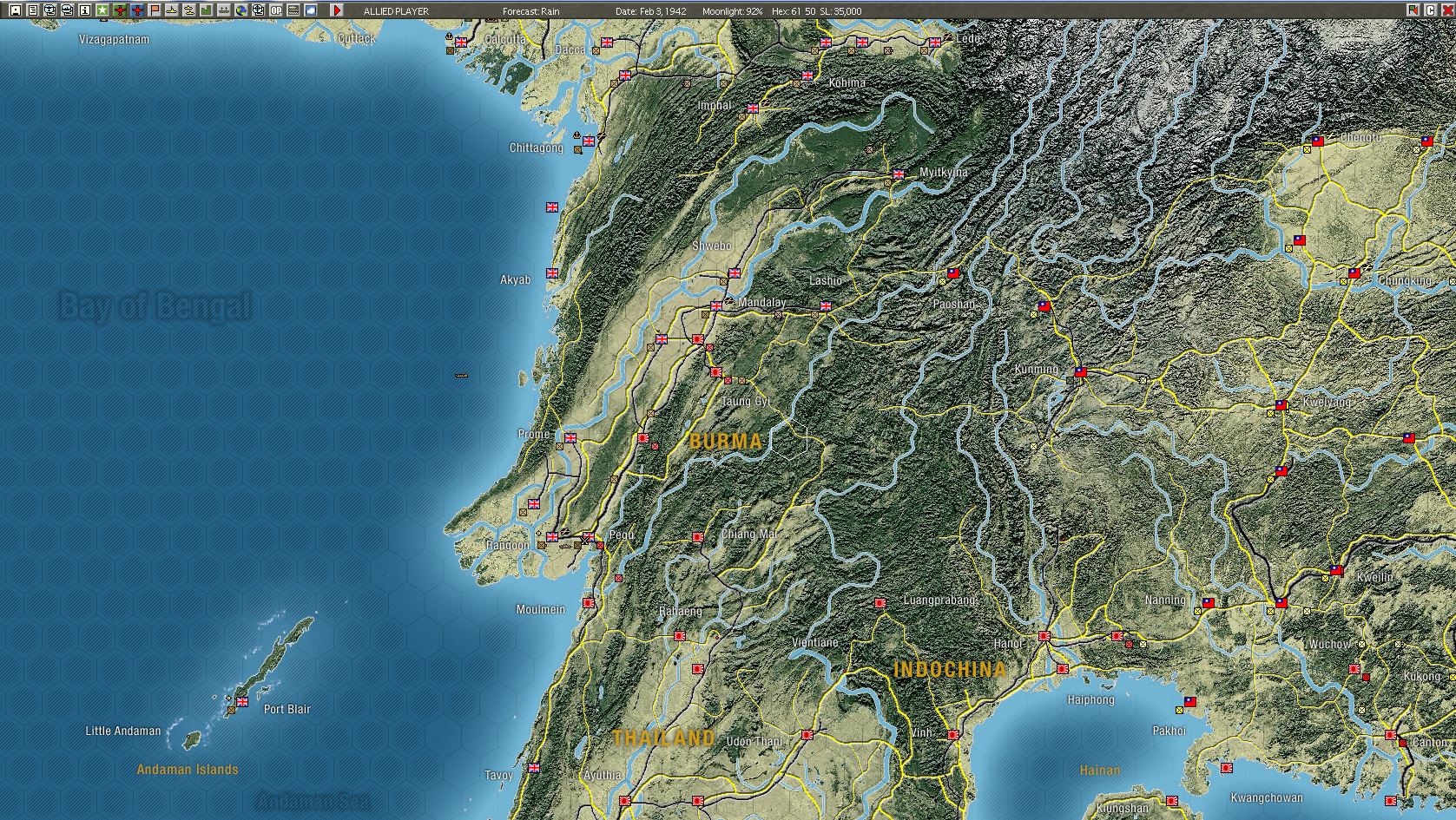Click the crosshair target toolbar icon

point(259,10)
